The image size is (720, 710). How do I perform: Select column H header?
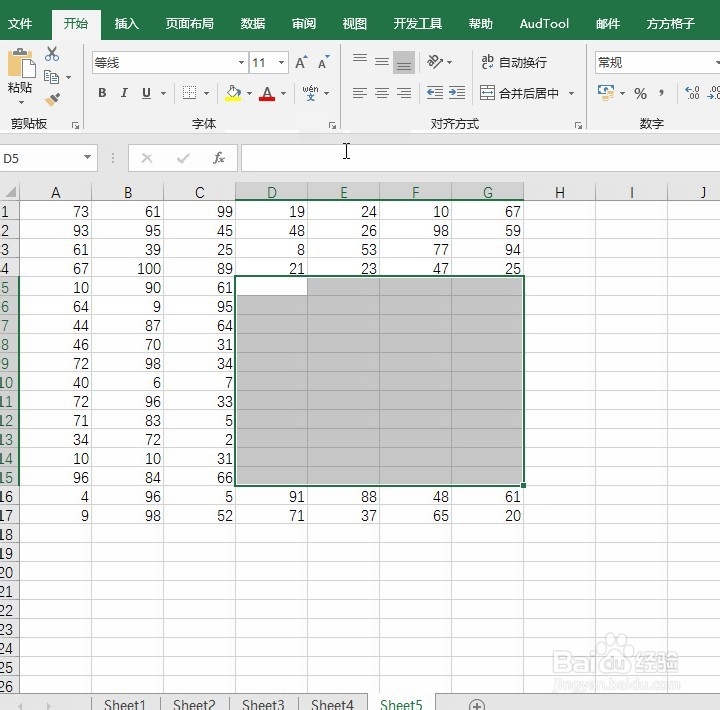pos(559,192)
